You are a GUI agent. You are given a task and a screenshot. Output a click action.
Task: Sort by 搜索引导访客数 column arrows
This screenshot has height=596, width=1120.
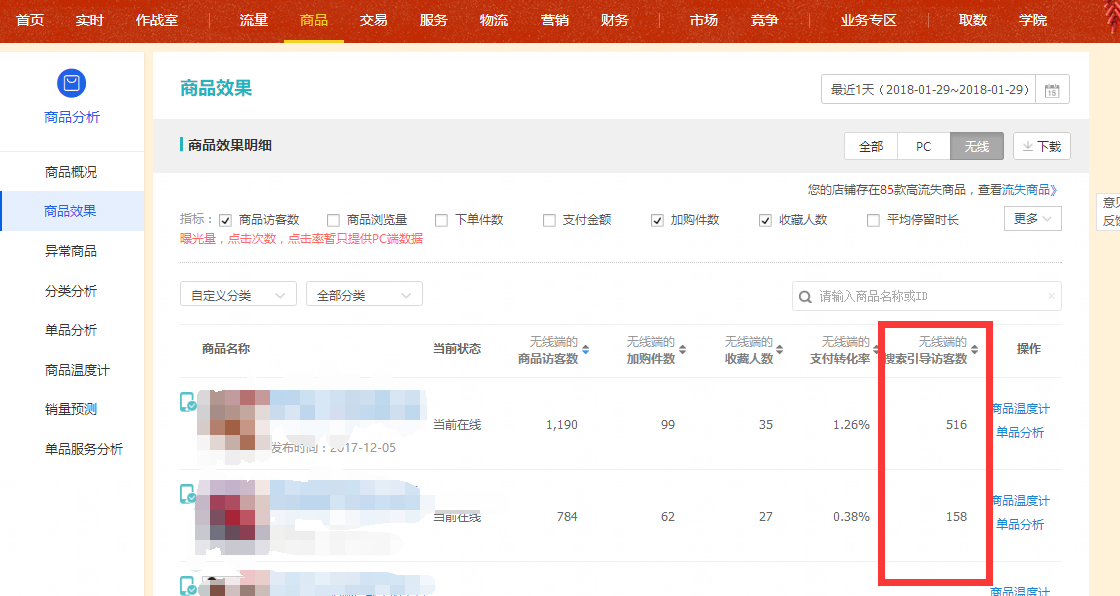975,350
